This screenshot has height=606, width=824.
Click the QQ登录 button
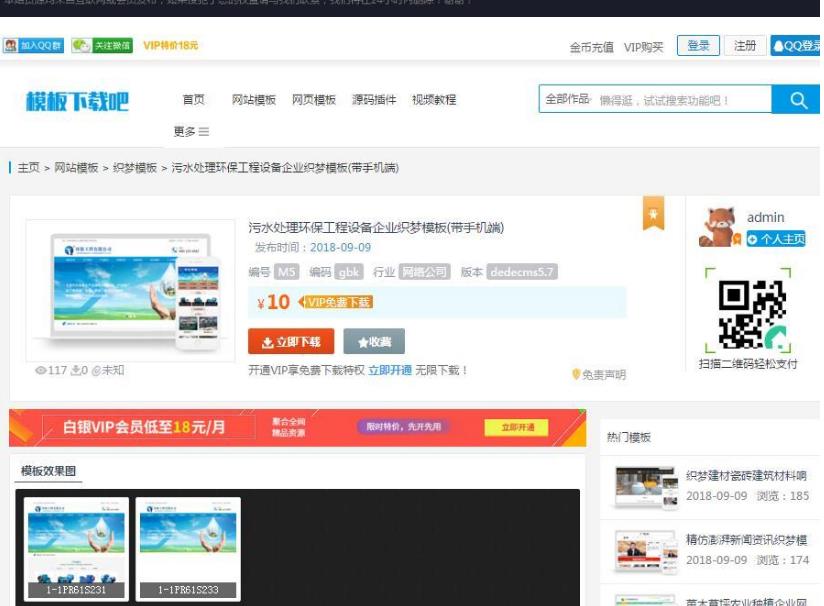[796, 46]
